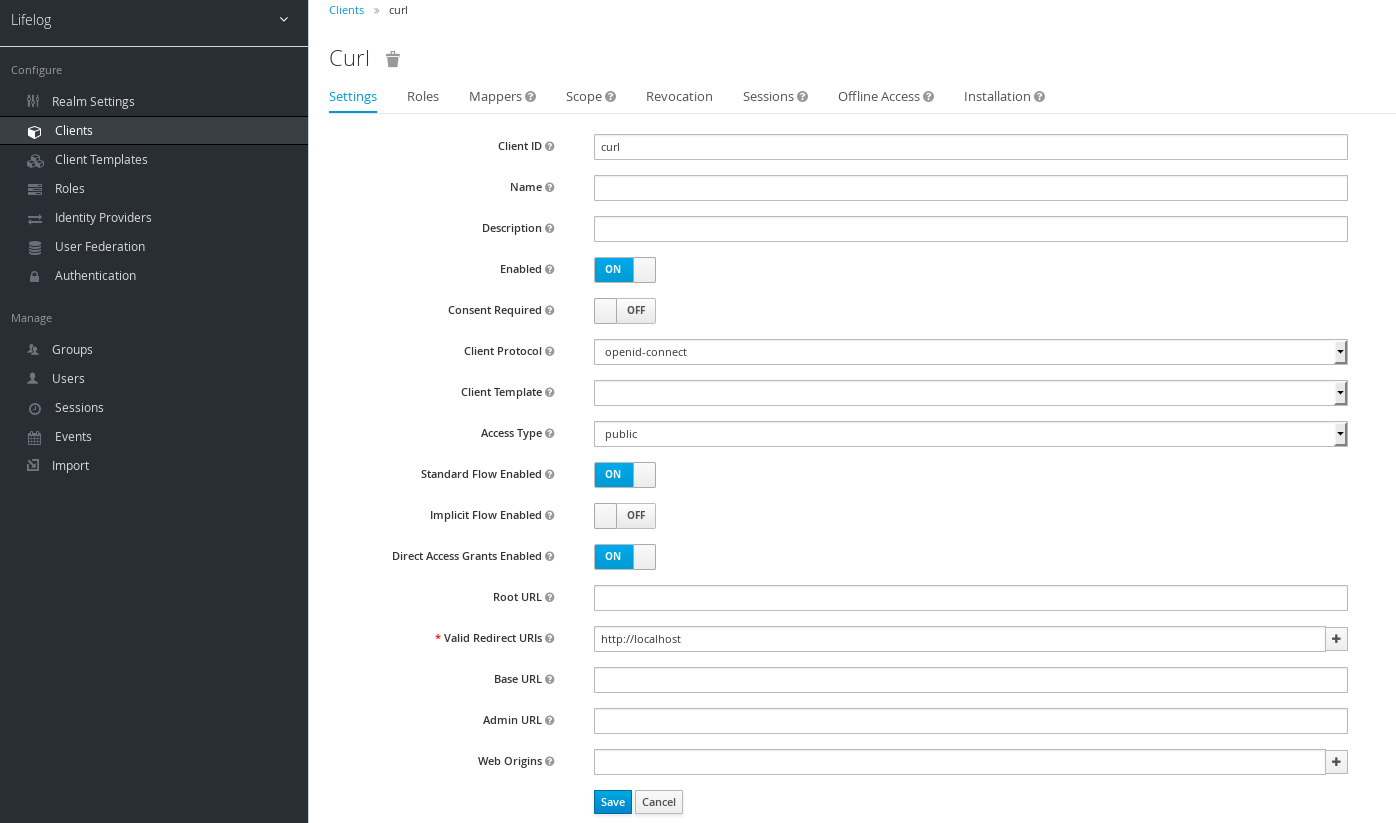Open Identity Providers in the sidebar

tap(103, 218)
